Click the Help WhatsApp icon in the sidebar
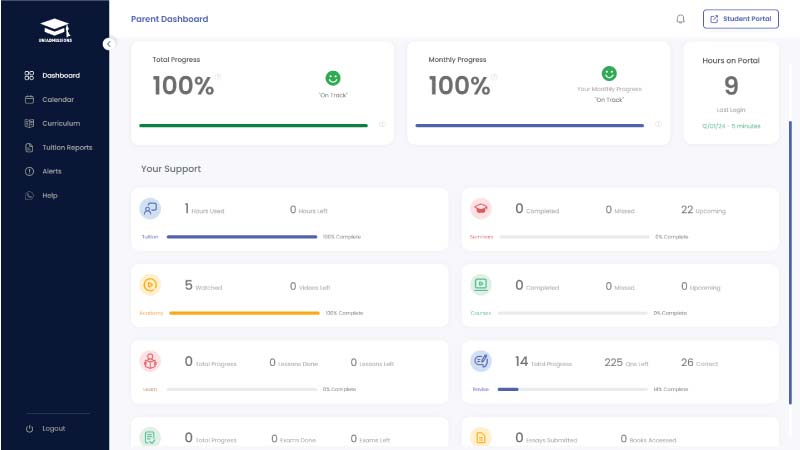 [x=30, y=195]
